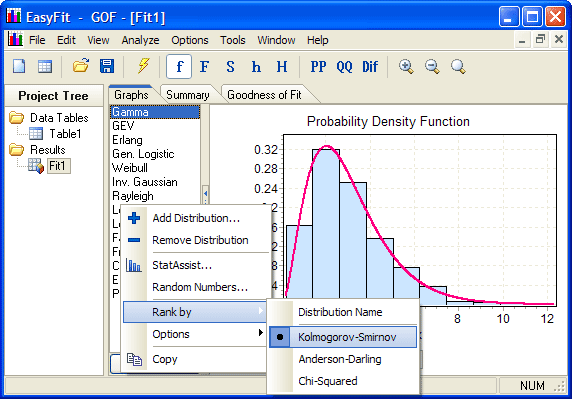The image size is (572, 399).
Task: Click the Results folder icon
Action: pos(16,150)
